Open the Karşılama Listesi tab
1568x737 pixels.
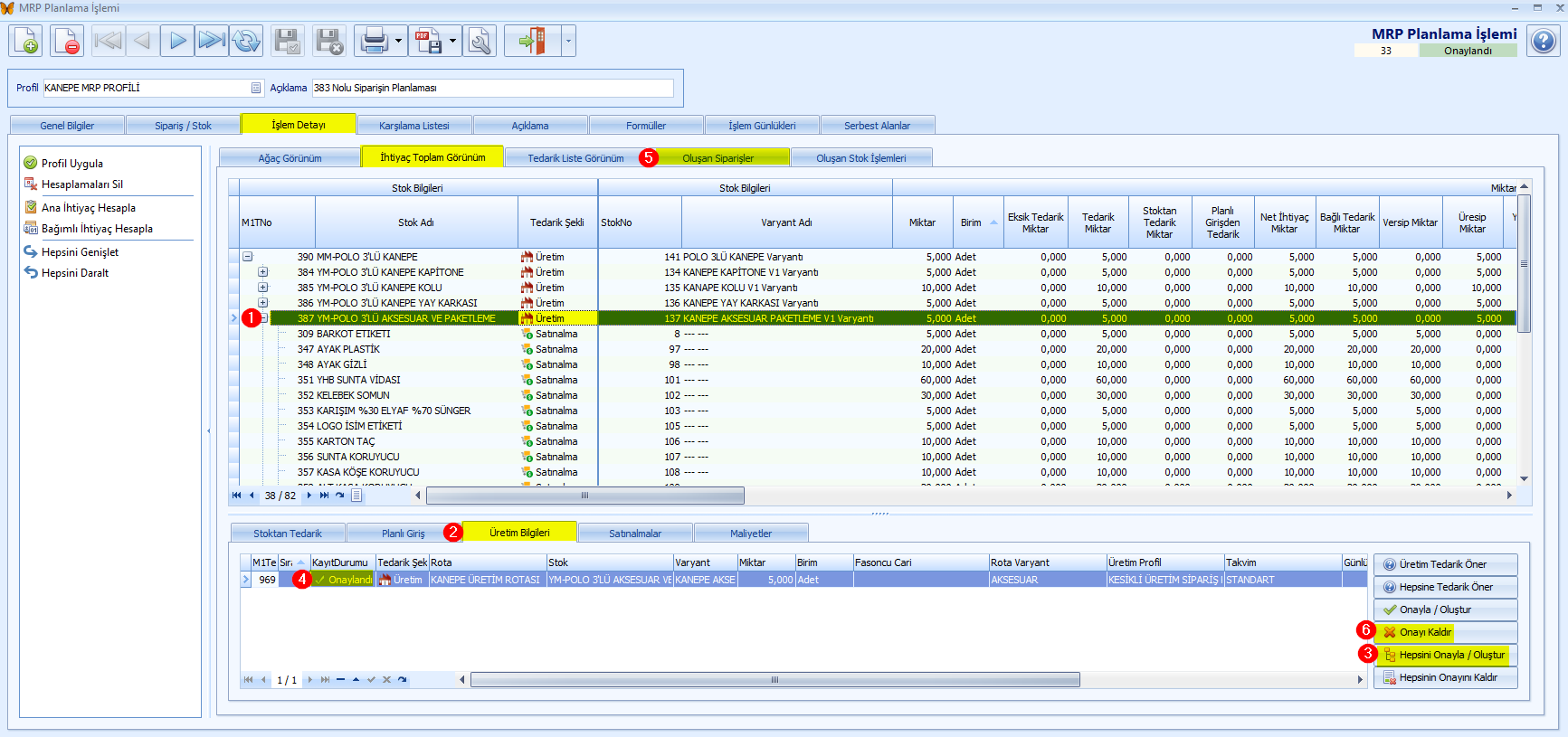tap(413, 126)
